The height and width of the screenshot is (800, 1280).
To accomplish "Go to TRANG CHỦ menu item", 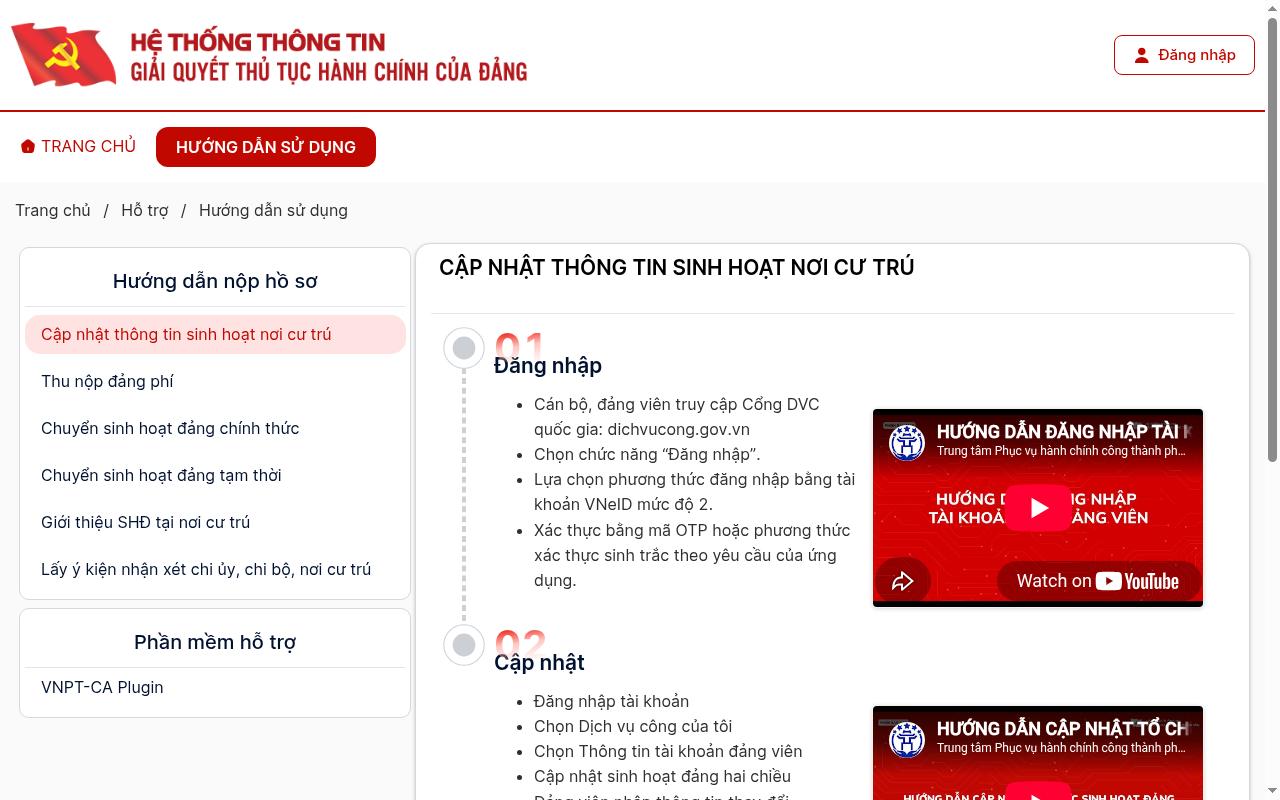I will pos(78,146).
